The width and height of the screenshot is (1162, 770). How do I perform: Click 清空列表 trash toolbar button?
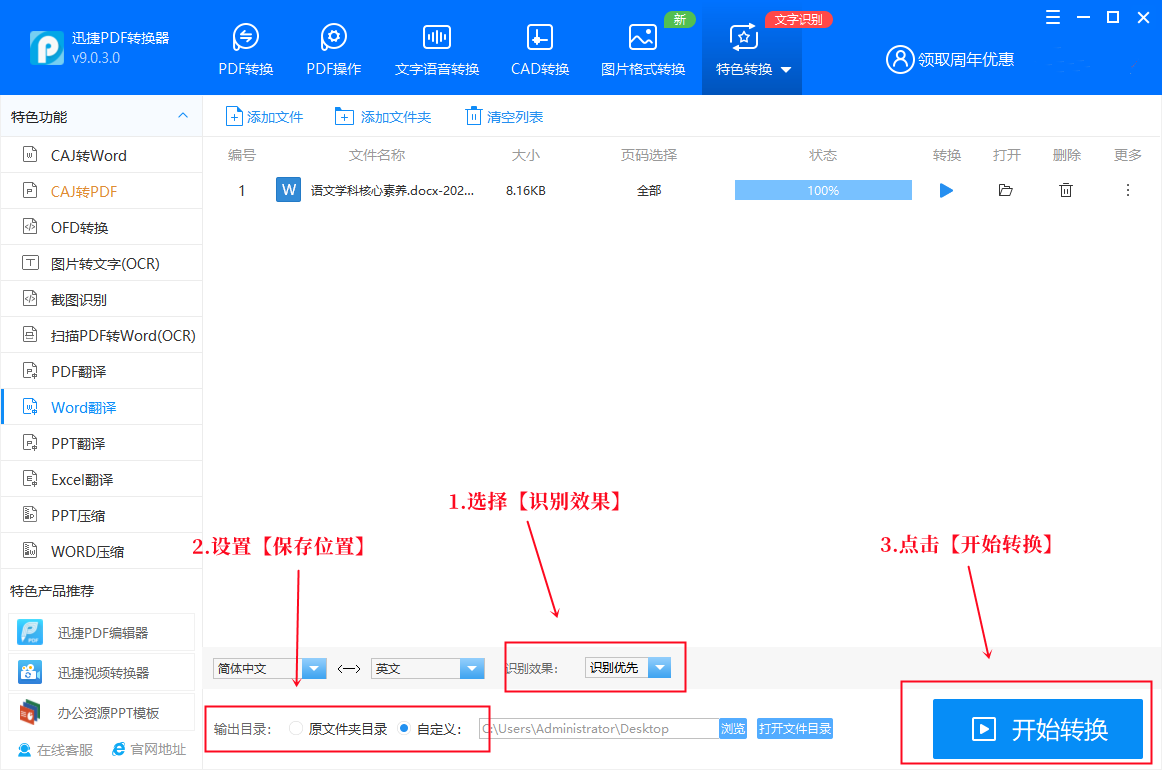click(x=504, y=116)
